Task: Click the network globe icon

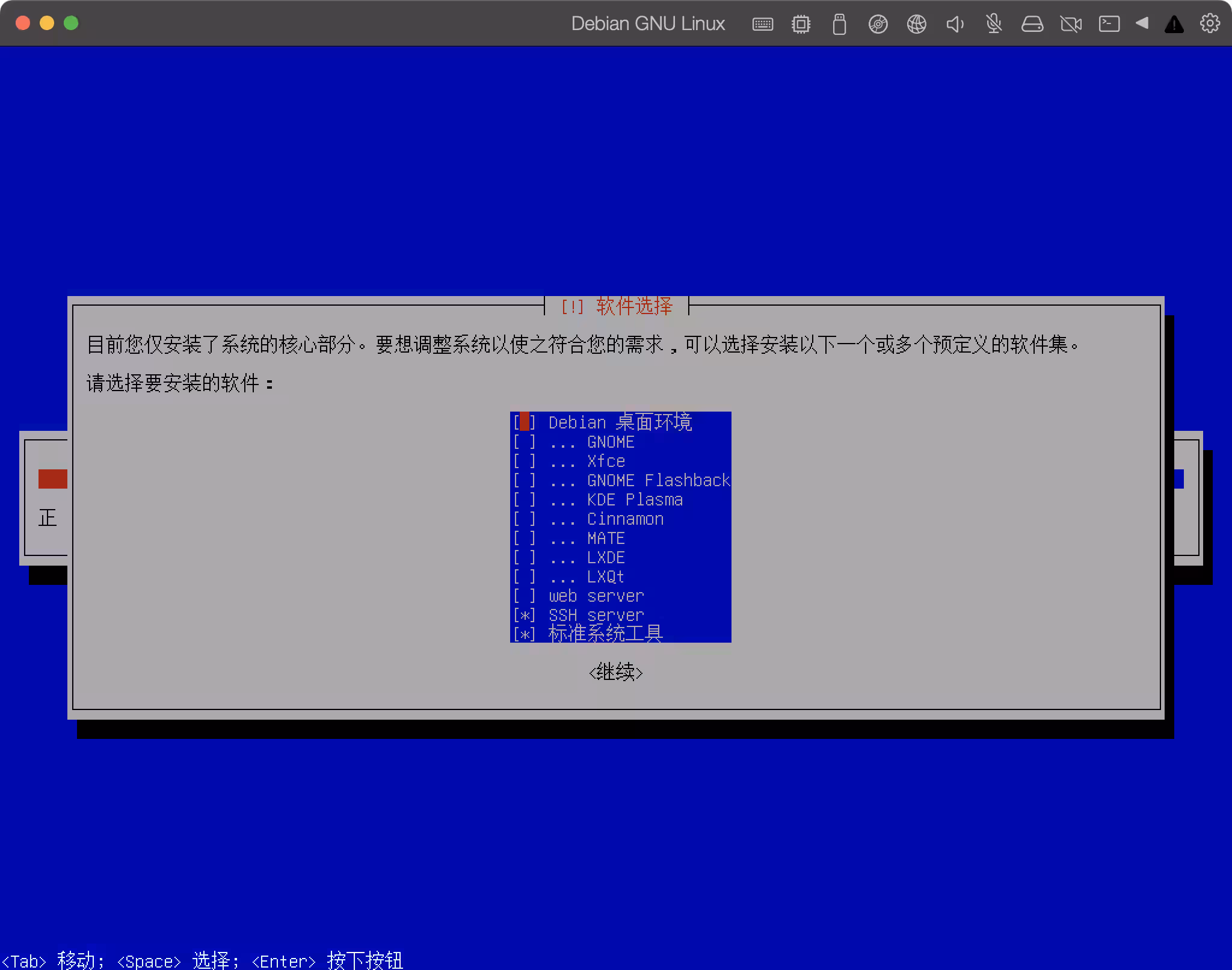Action: [x=916, y=24]
